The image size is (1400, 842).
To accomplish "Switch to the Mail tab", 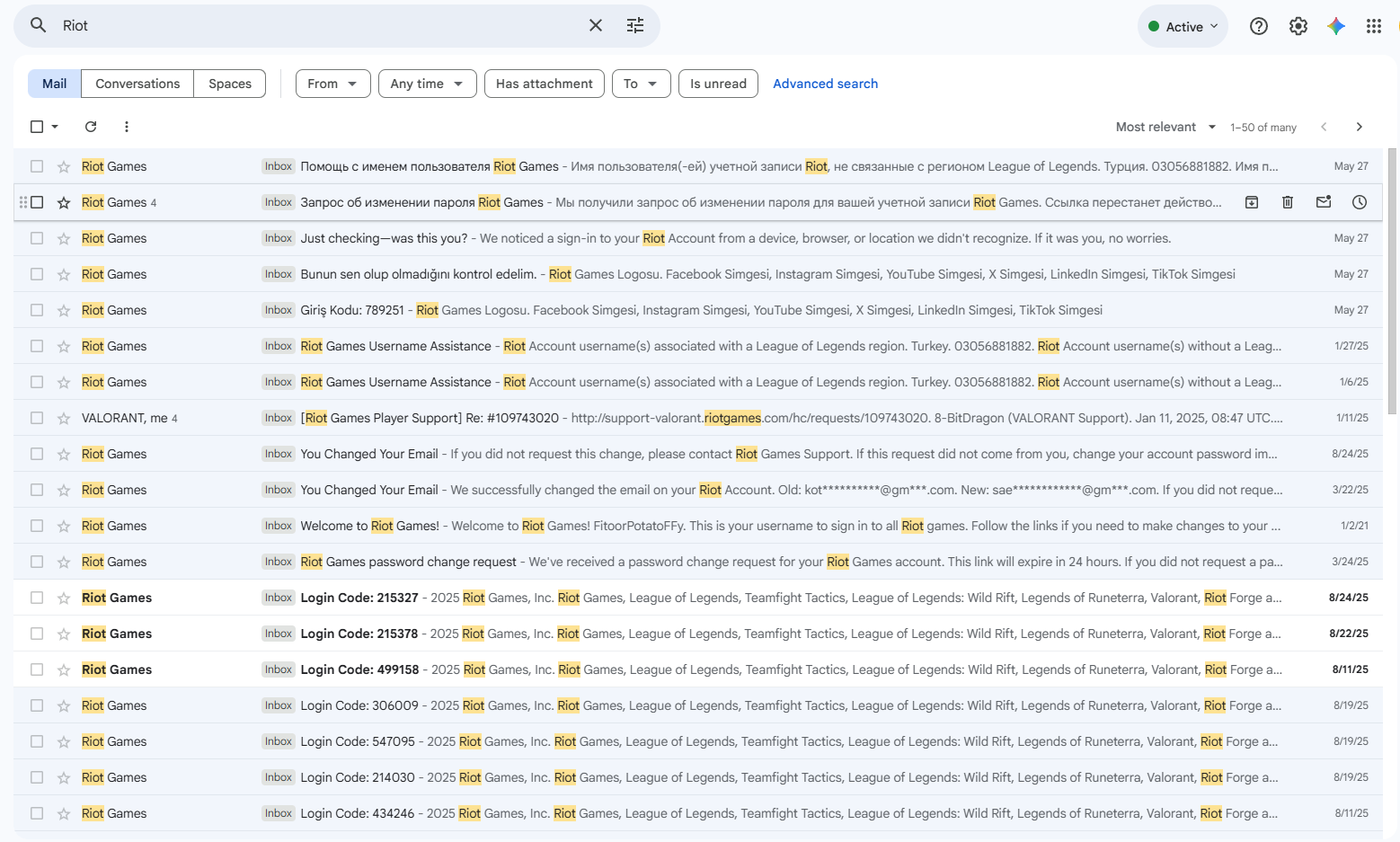I will [x=54, y=84].
